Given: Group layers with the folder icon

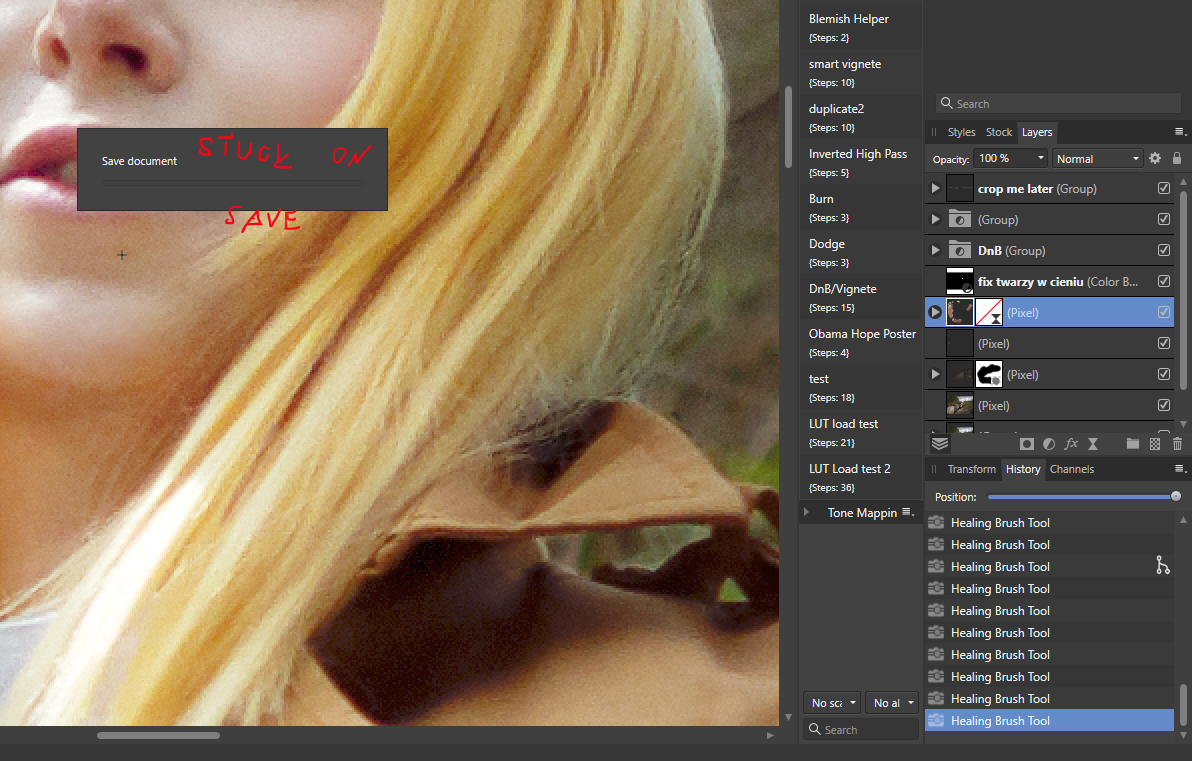Looking at the screenshot, I should [1133, 444].
